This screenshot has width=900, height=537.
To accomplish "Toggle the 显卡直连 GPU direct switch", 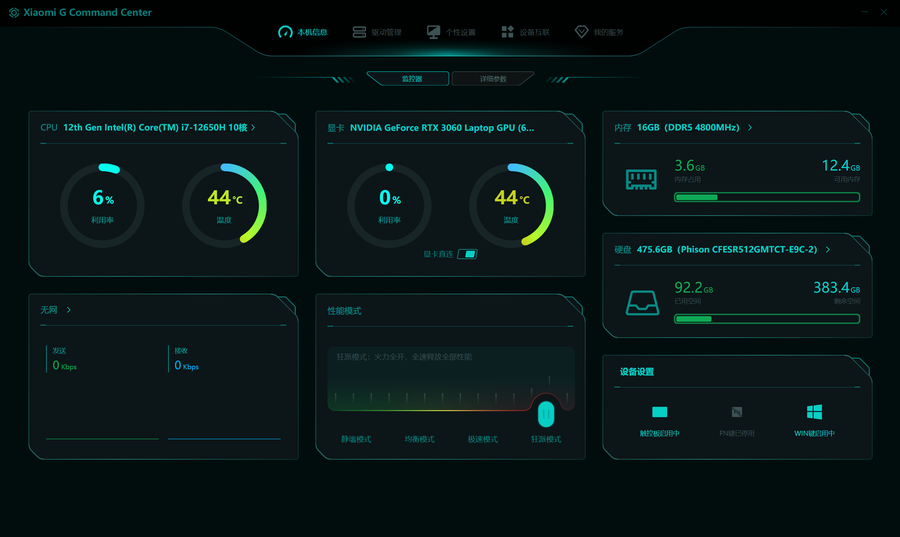I will tap(467, 254).
